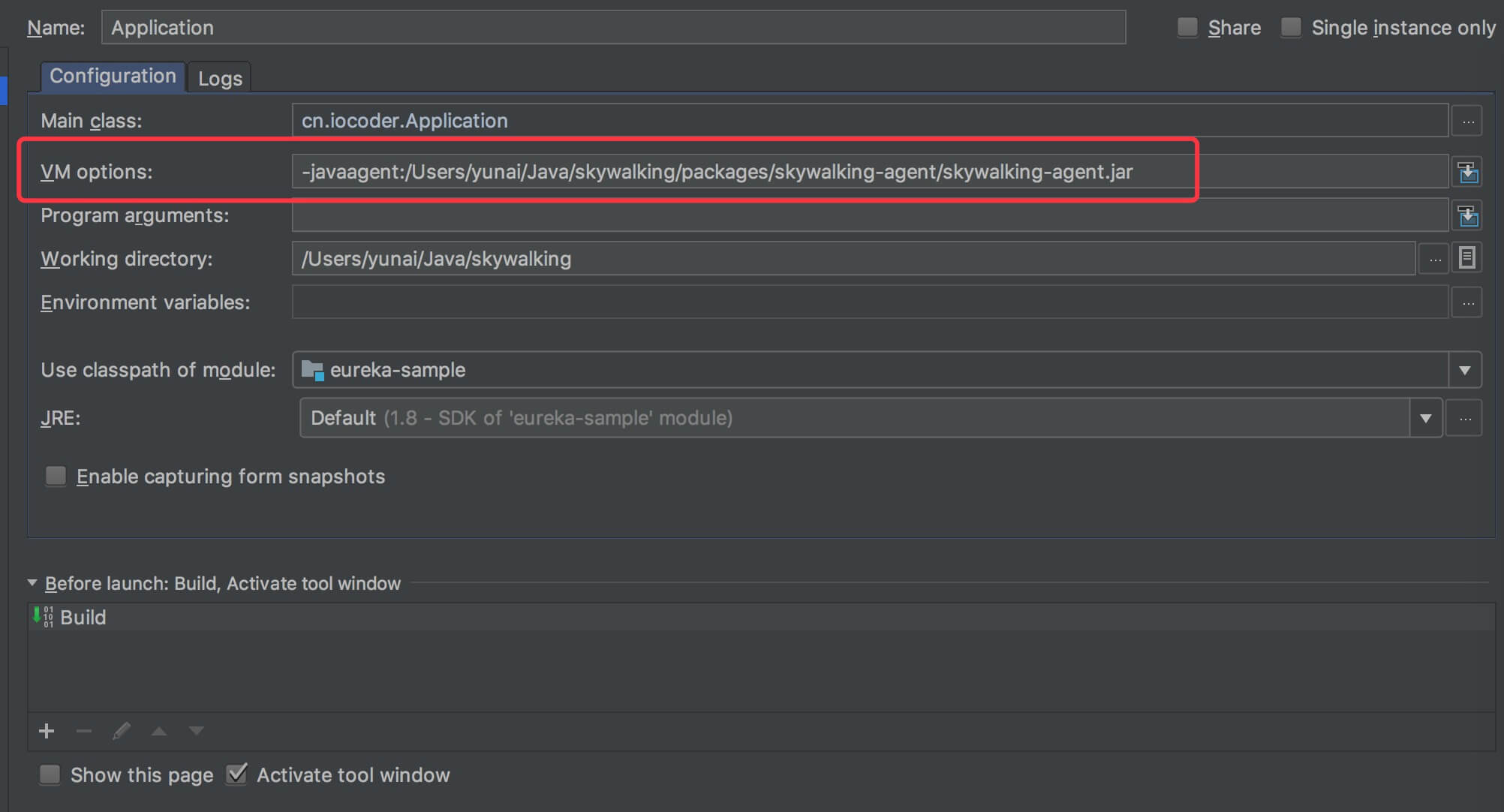This screenshot has height=812, width=1504.
Task: Click the pencil edit task icon
Action: click(x=121, y=731)
